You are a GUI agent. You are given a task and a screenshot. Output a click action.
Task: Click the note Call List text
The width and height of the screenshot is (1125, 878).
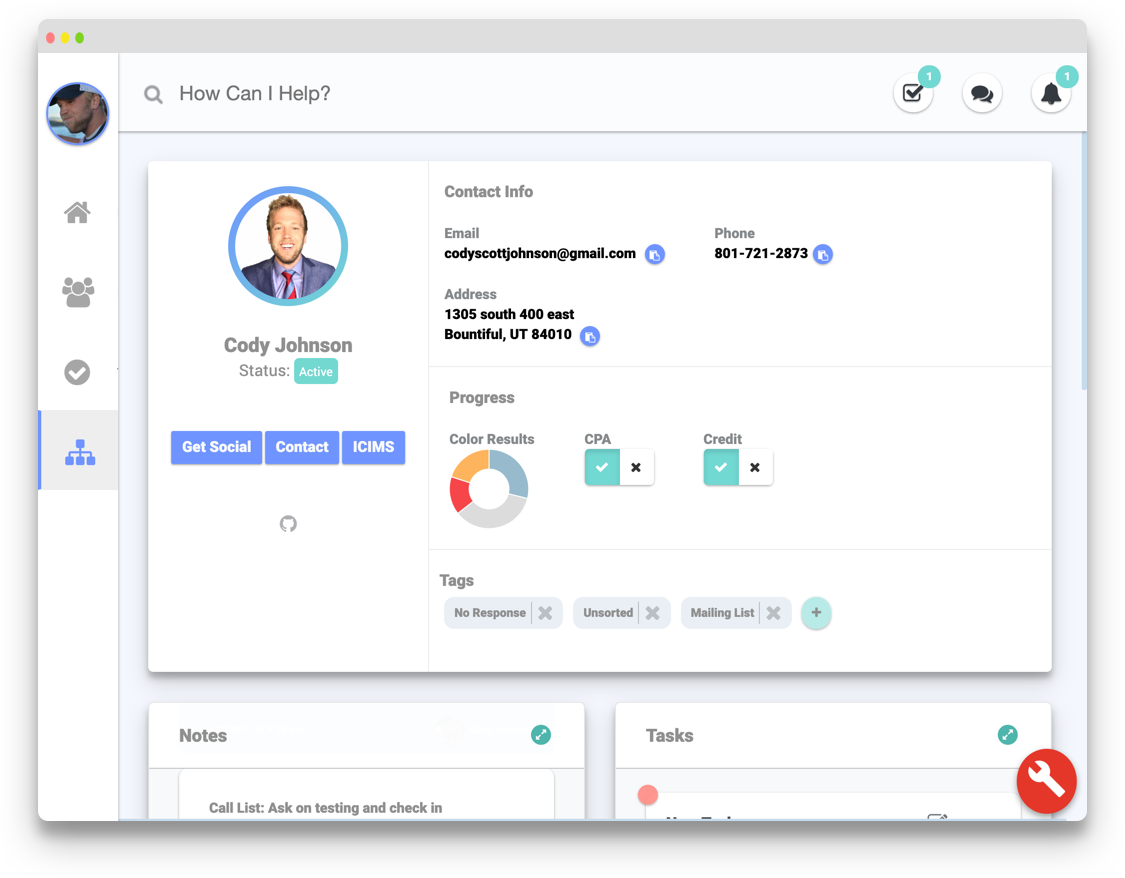tap(325, 808)
